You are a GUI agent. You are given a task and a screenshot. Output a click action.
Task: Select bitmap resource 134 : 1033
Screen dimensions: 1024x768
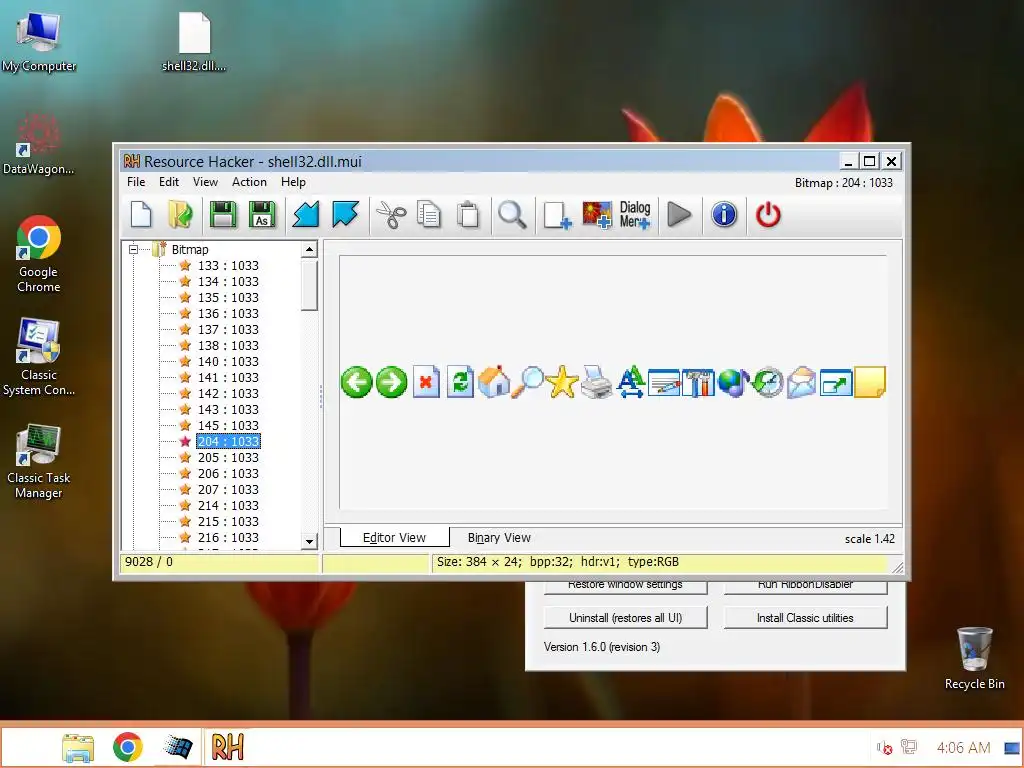click(228, 281)
